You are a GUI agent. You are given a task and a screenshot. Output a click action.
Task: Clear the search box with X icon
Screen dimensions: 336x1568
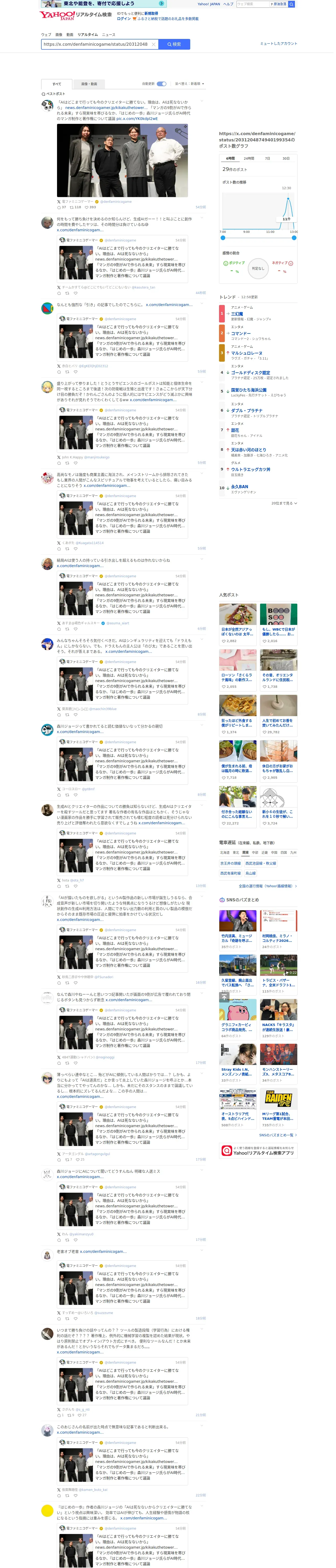(153, 44)
